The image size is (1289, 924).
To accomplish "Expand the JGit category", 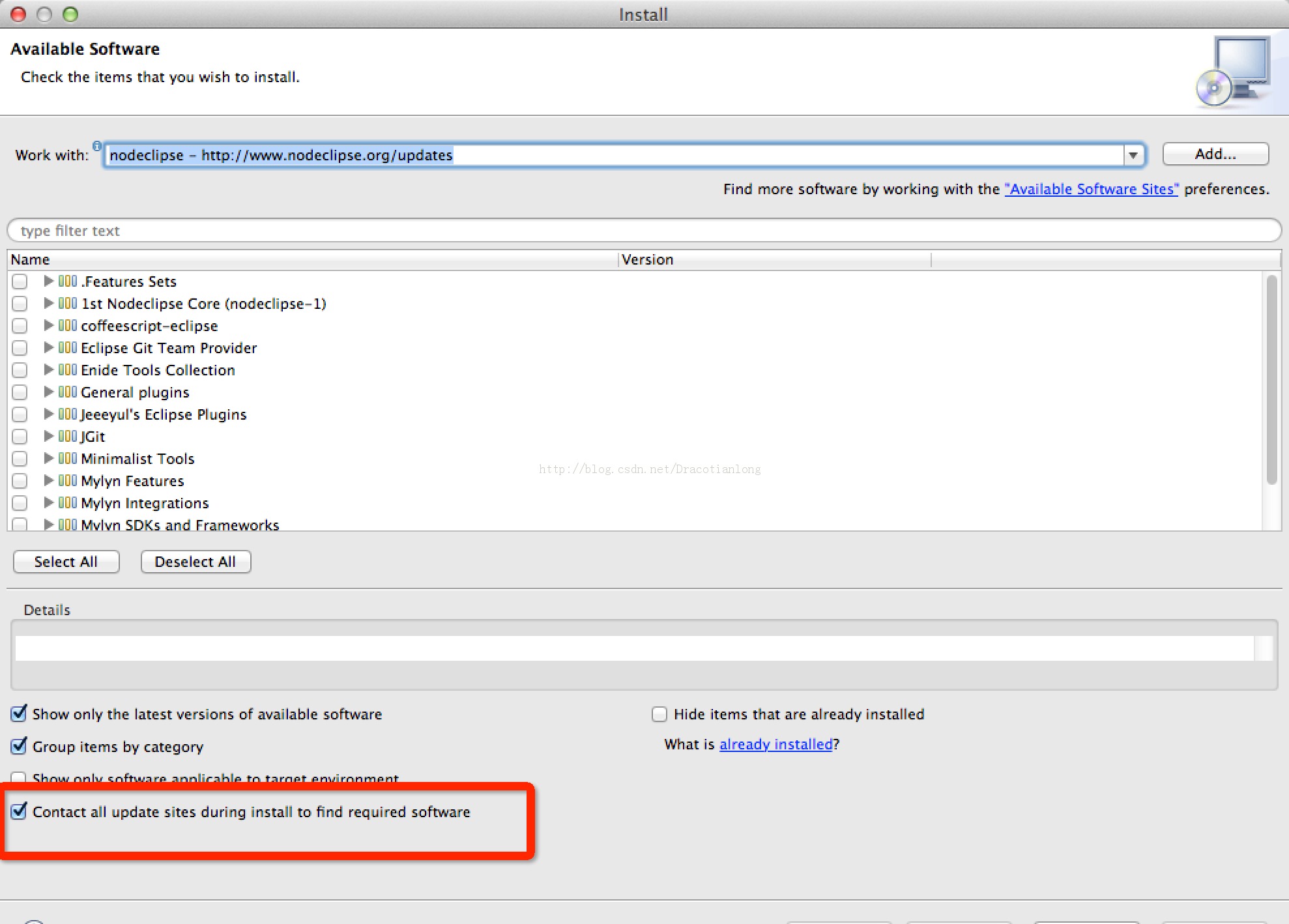I will [48, 436].
